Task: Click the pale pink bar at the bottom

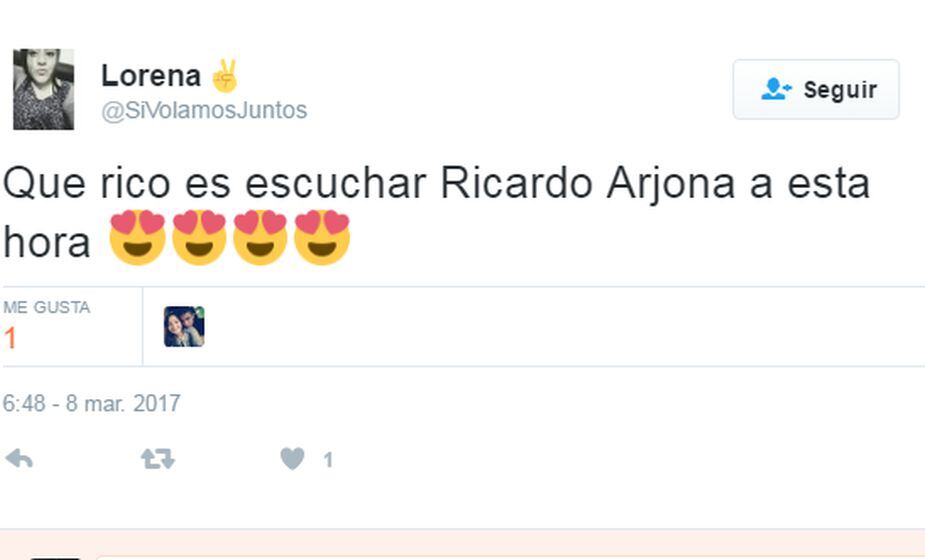Action: click(x=462, y=545)
